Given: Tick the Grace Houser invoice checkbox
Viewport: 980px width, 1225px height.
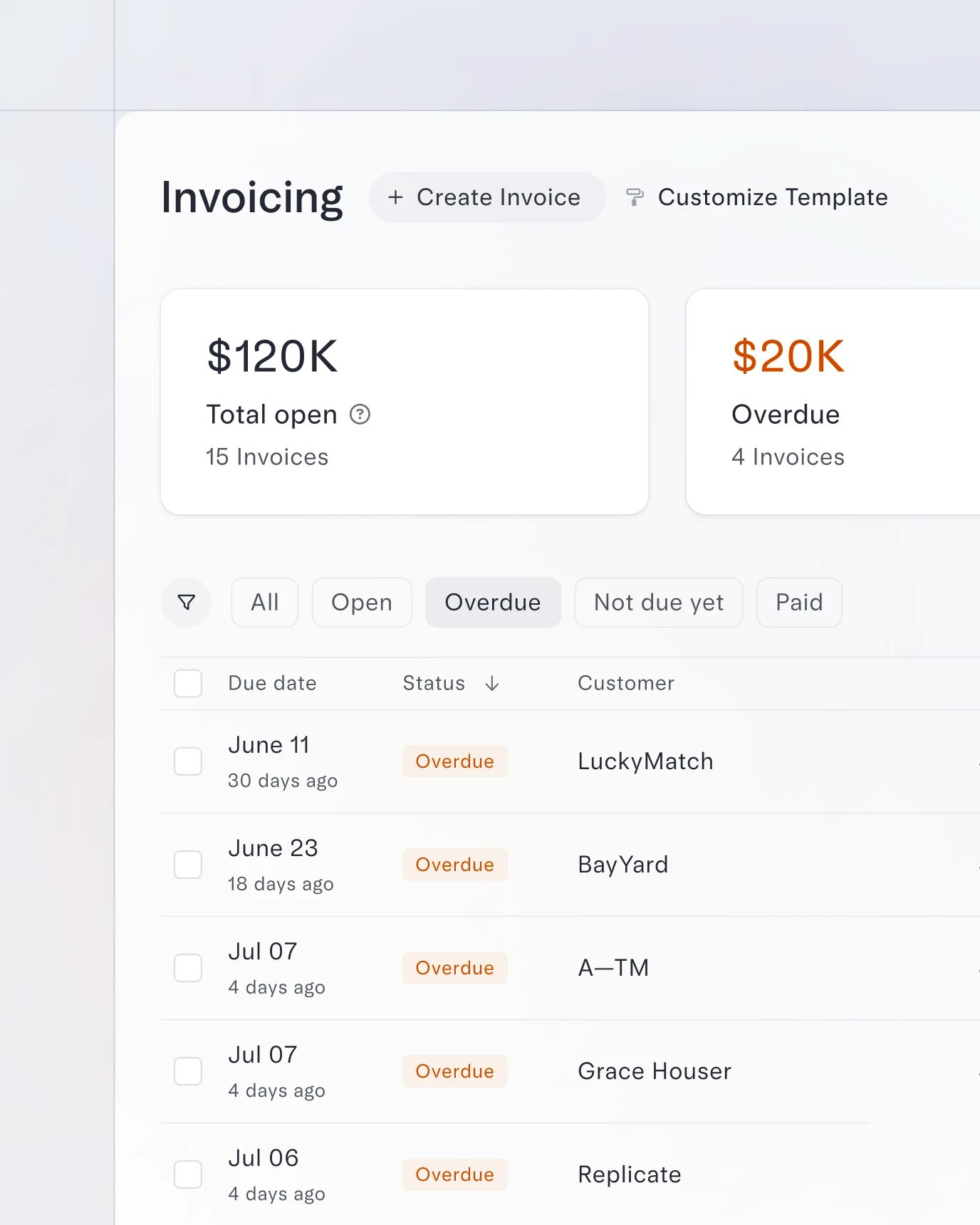Looking at the screenshot, I should 188,1071.
